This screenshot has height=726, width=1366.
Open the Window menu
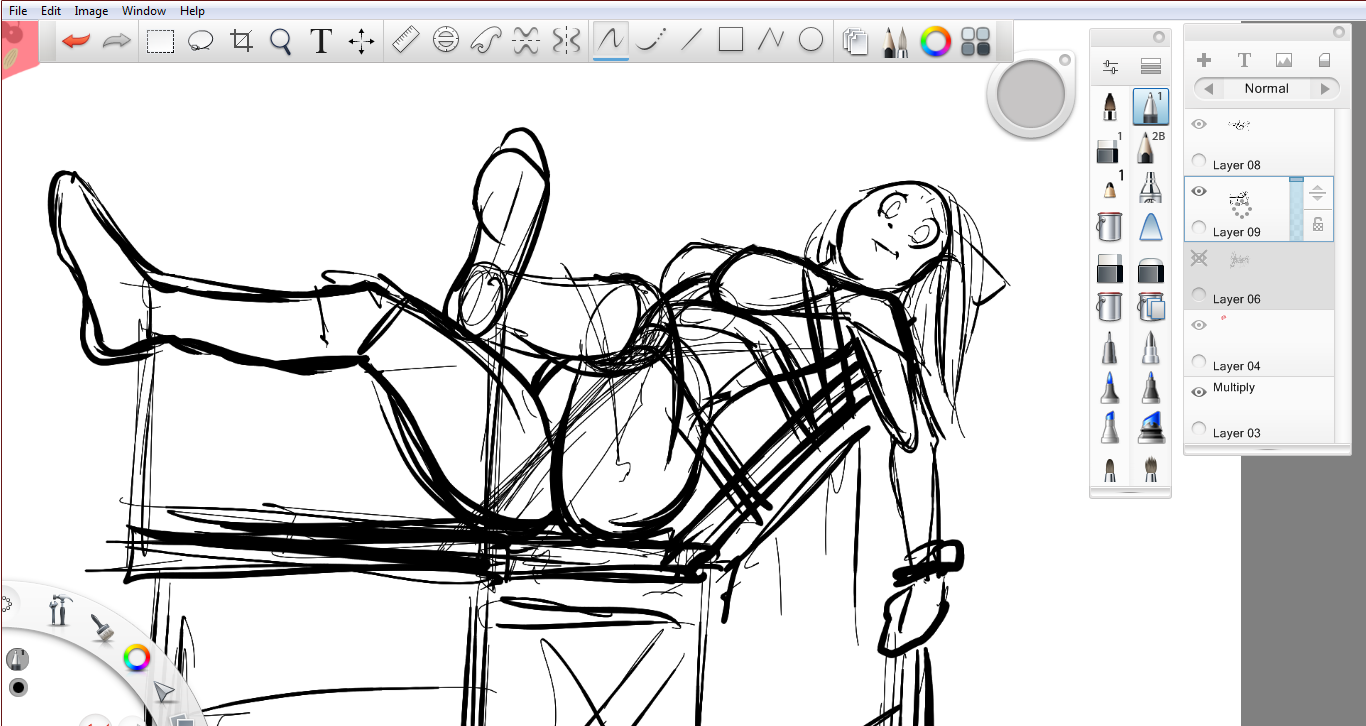click(144, 11)
